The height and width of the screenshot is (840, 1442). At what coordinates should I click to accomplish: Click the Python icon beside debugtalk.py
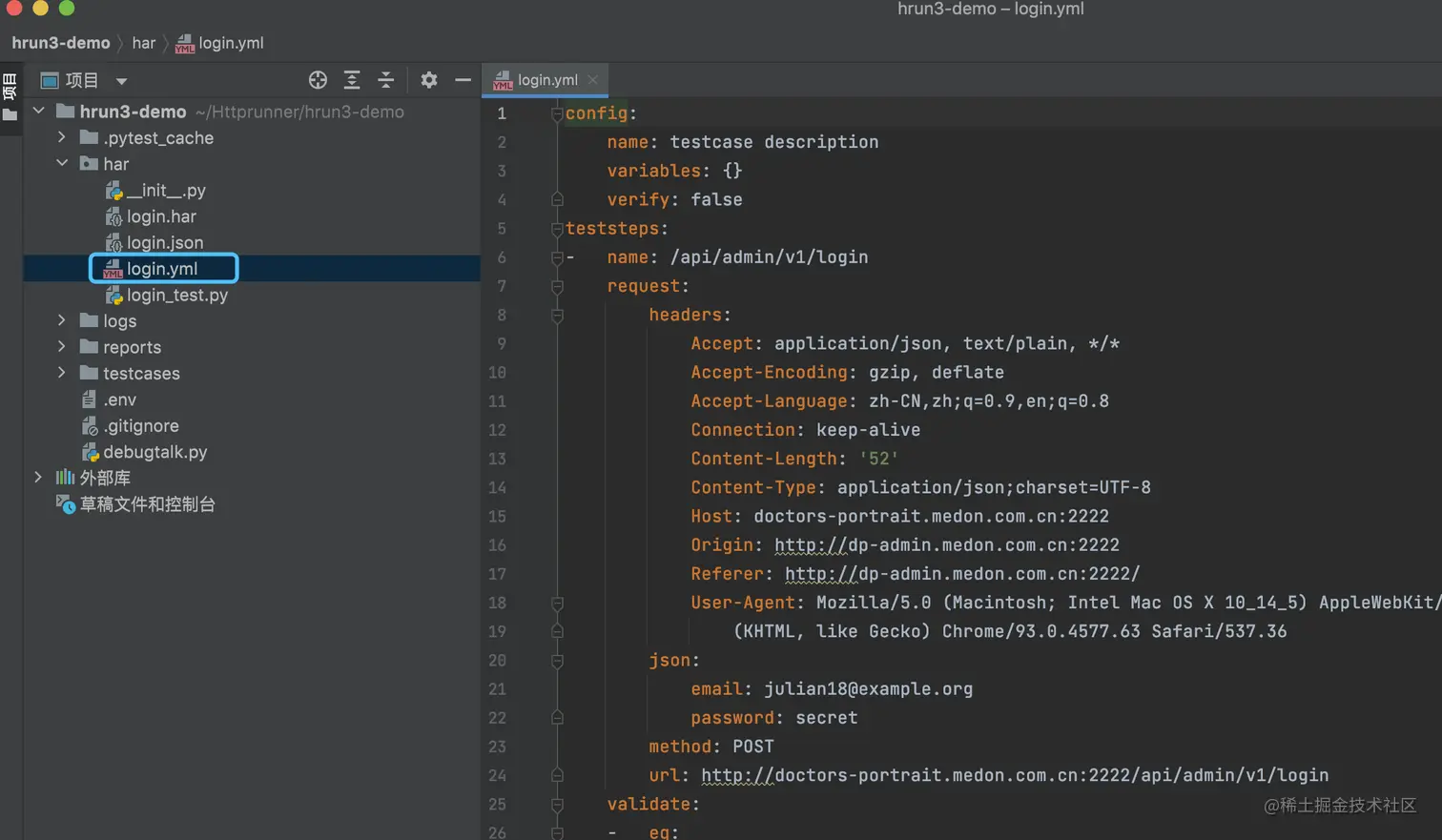(x=90, y=452)
